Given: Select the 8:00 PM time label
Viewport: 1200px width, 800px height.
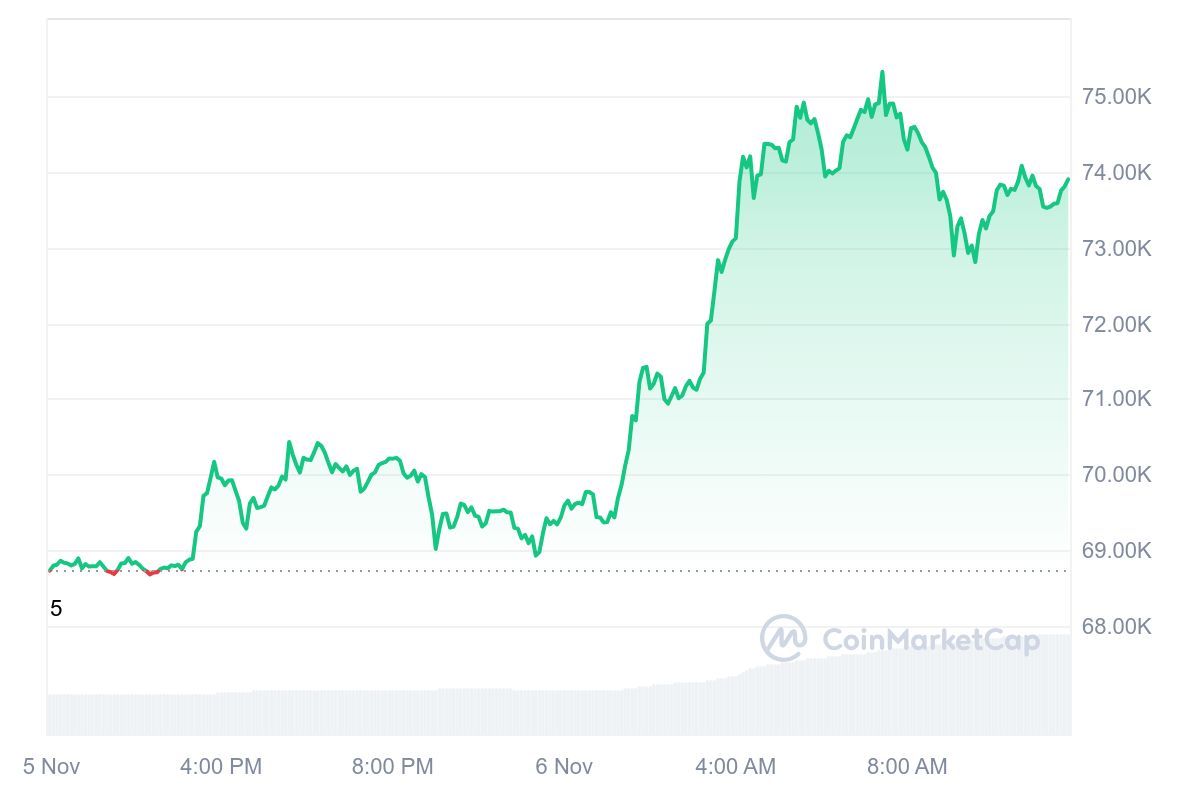Looking at the screenshot, I should pos(393,767).
